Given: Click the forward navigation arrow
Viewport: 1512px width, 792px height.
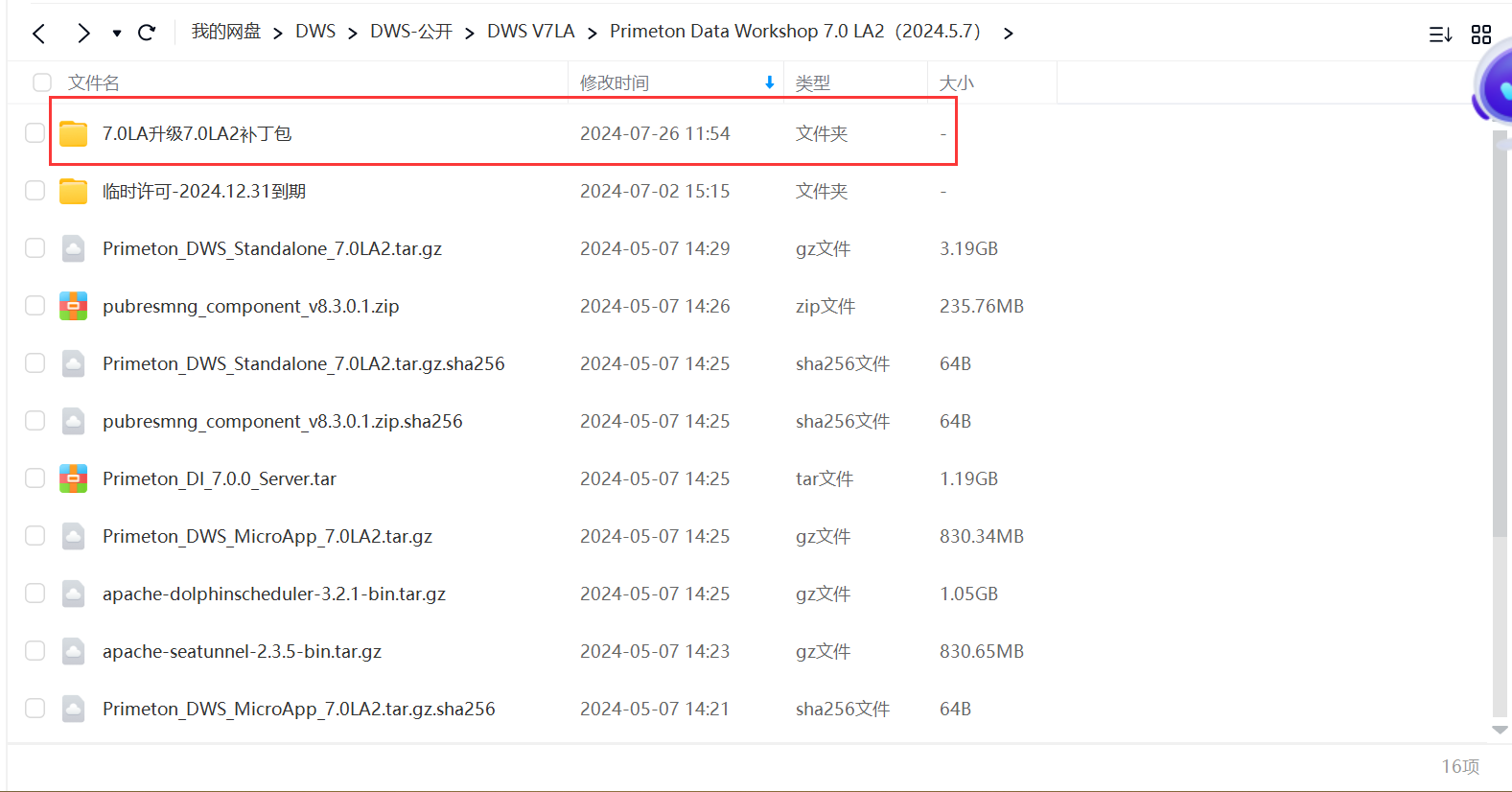Looking at the screenshot, I should [x=83, y=34].
